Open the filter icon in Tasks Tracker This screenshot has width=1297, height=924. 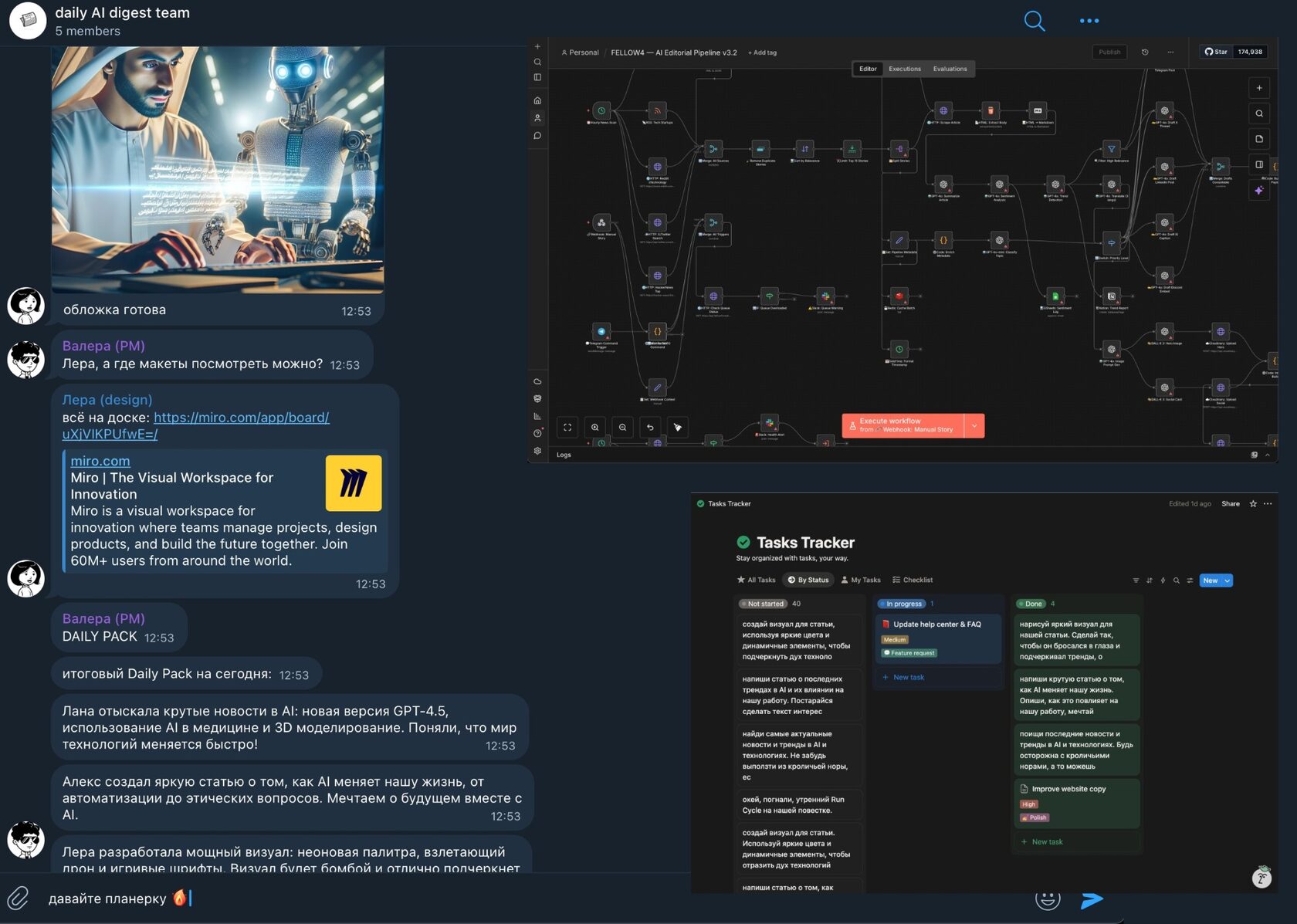1136,580
